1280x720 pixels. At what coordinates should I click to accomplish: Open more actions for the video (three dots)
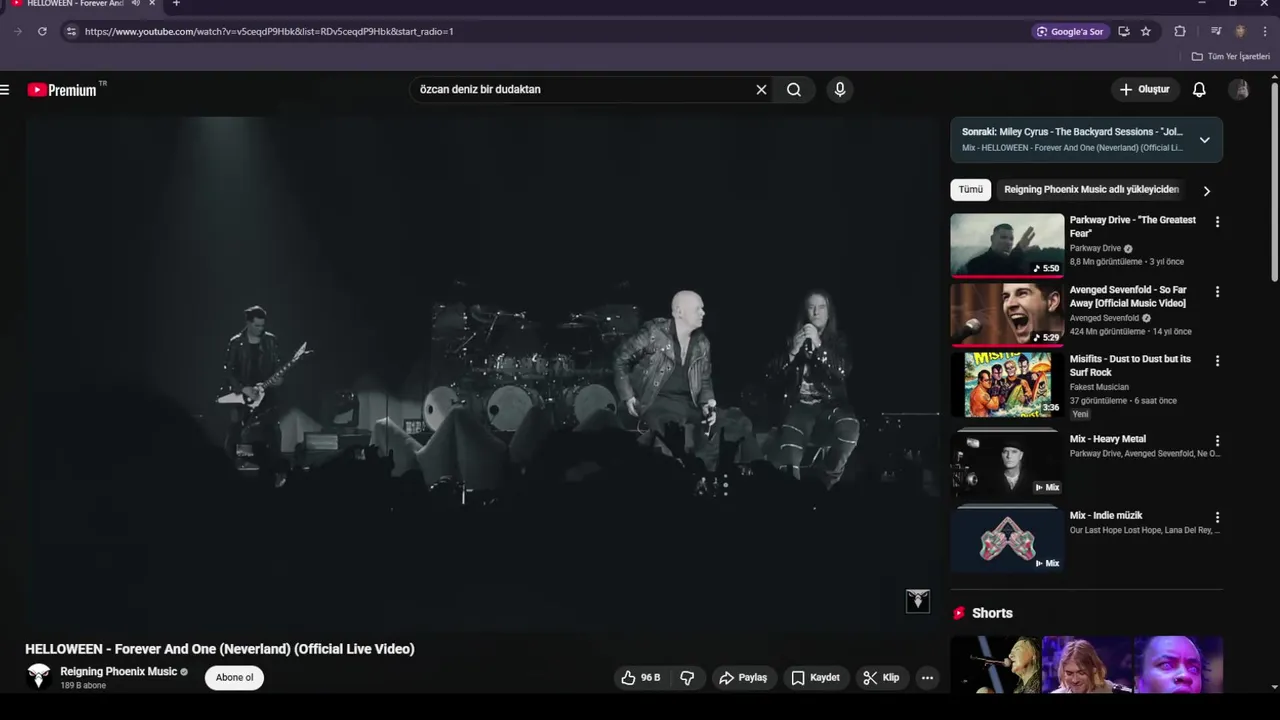pos(927,677)
